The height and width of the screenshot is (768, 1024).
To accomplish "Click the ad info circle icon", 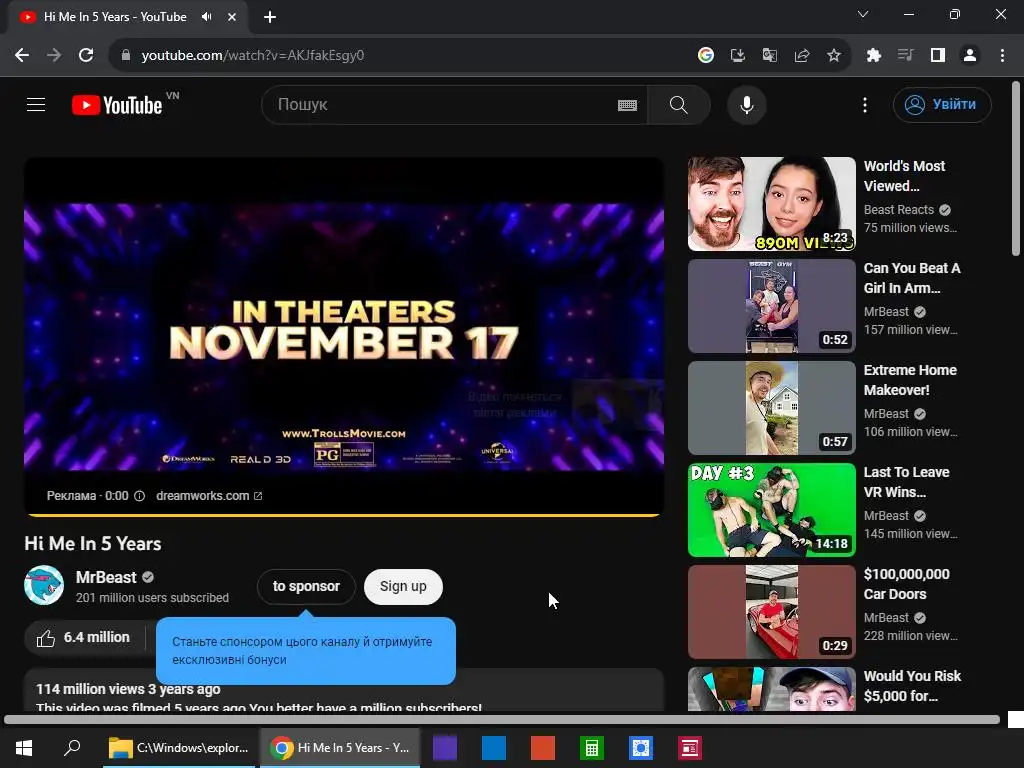I will [x=139, y=496].
